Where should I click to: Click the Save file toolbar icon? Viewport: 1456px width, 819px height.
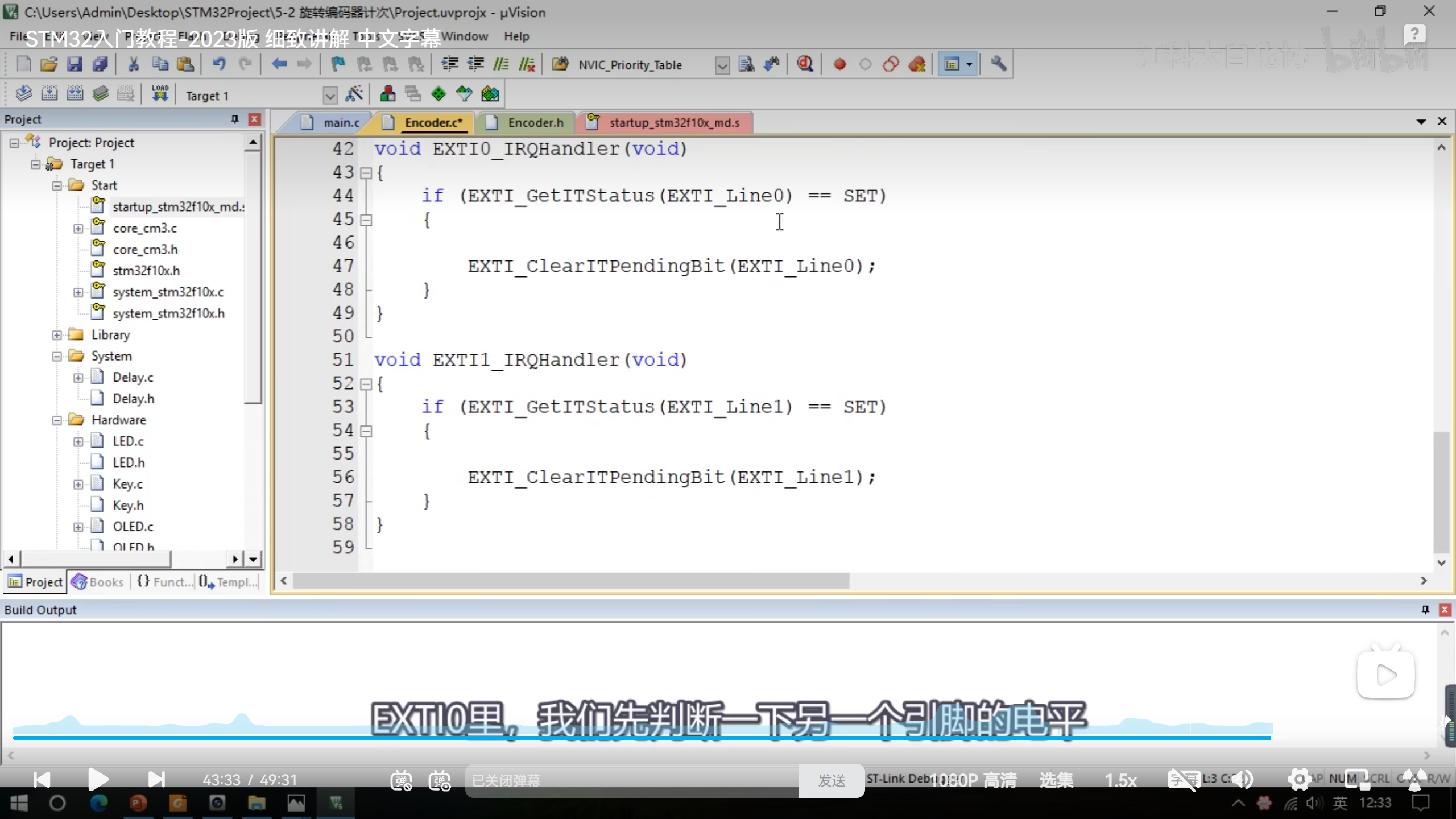(75, 64)
